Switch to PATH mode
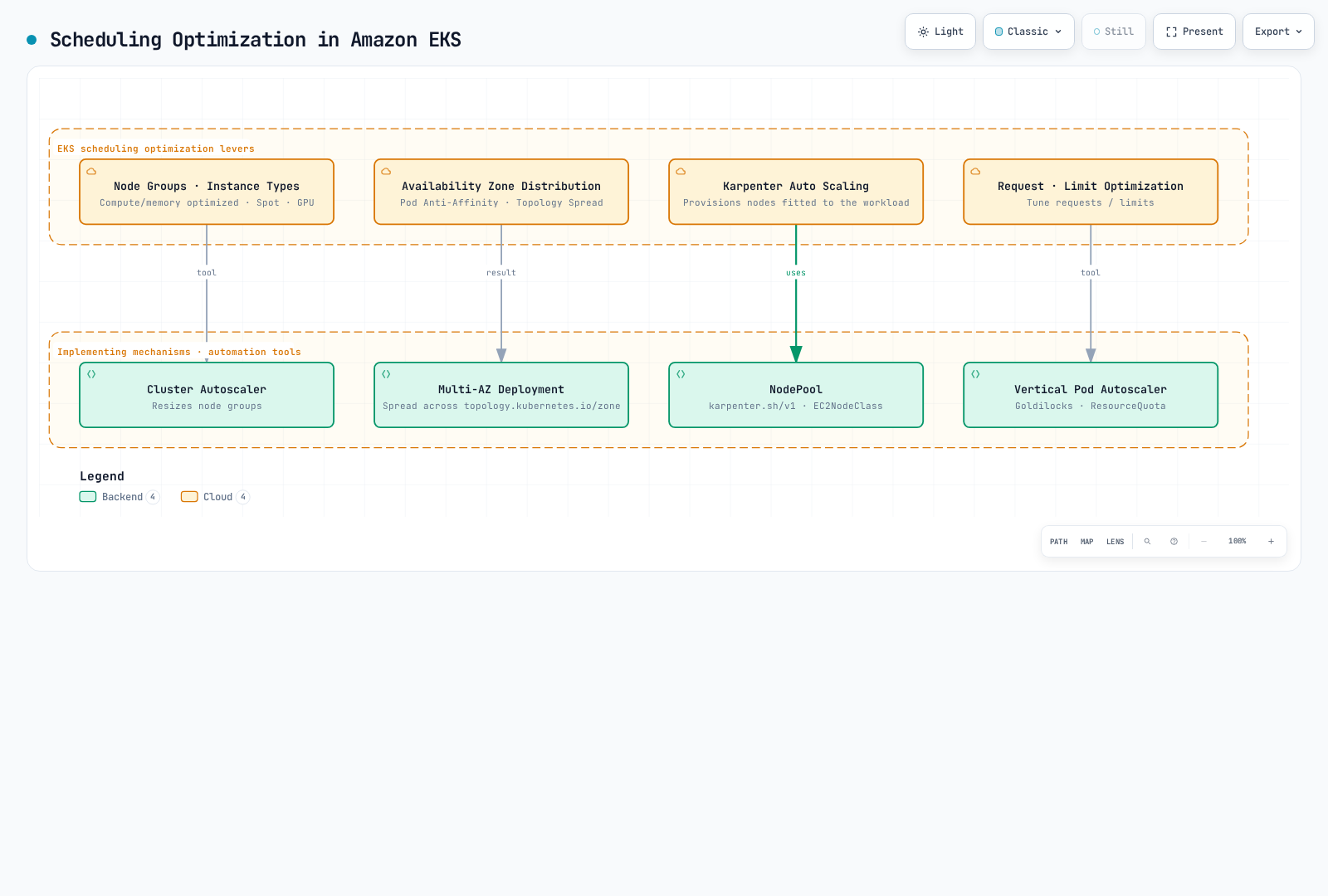 click(1058, 542)
